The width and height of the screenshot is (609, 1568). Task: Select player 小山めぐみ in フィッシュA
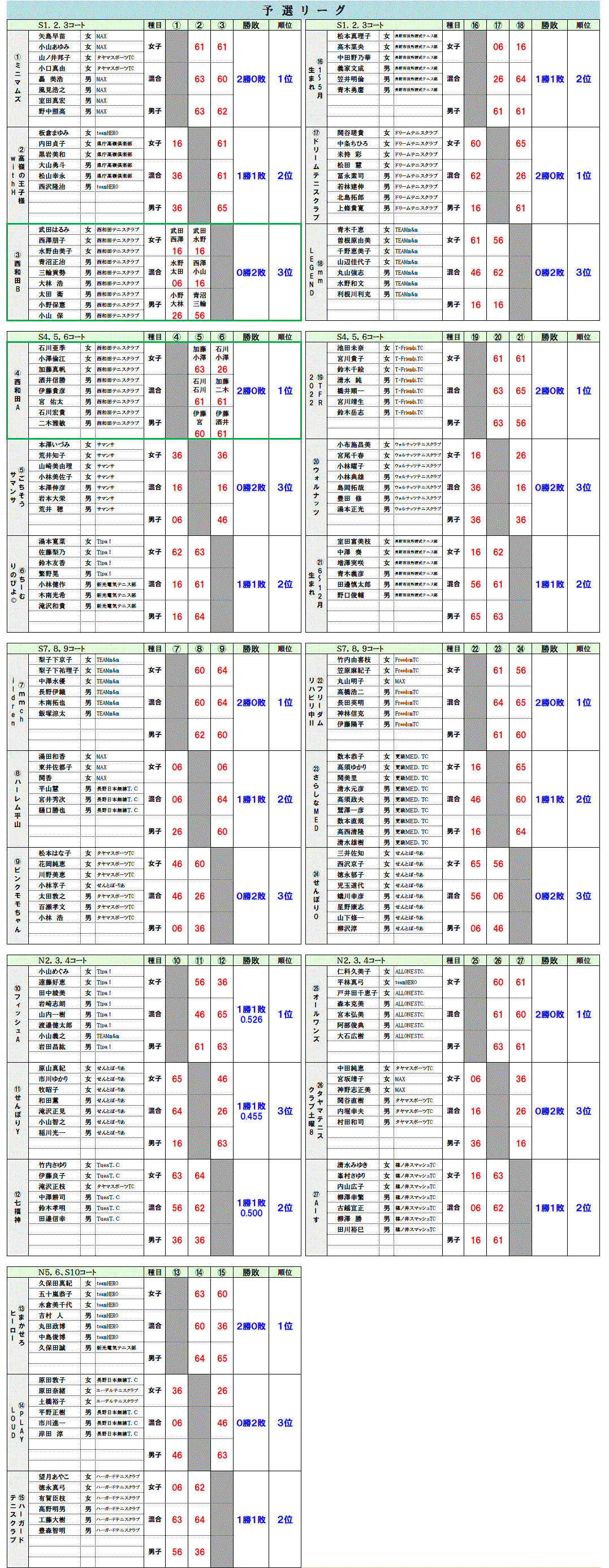point(54,972)
